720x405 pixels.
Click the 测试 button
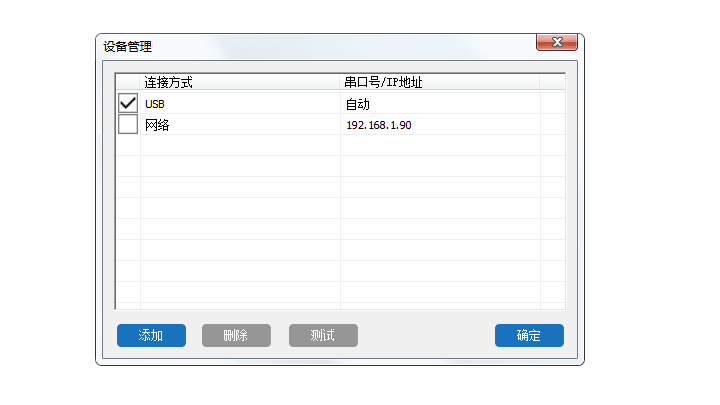point(323,335)
